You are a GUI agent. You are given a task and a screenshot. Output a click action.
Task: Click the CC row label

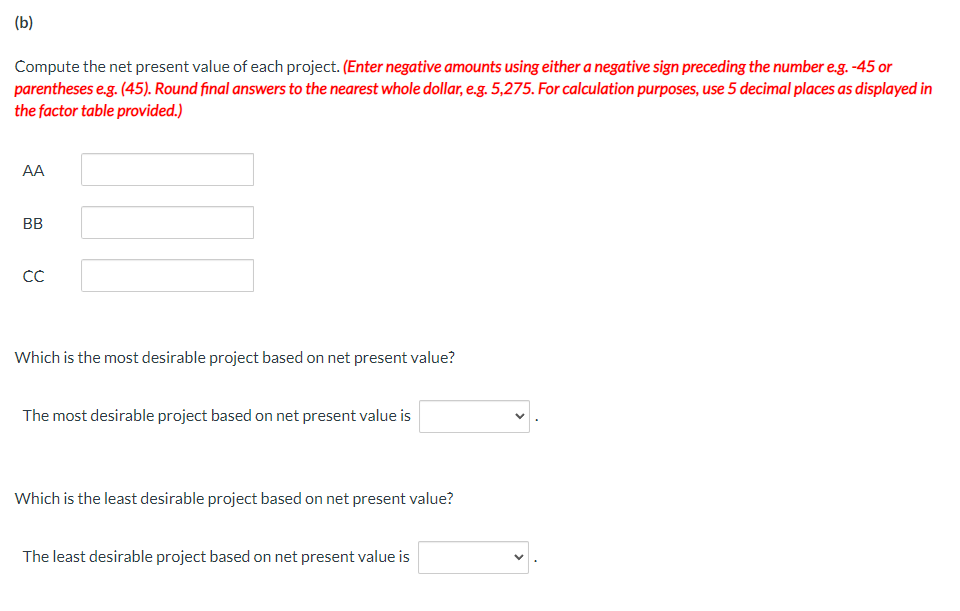point(33,276)
